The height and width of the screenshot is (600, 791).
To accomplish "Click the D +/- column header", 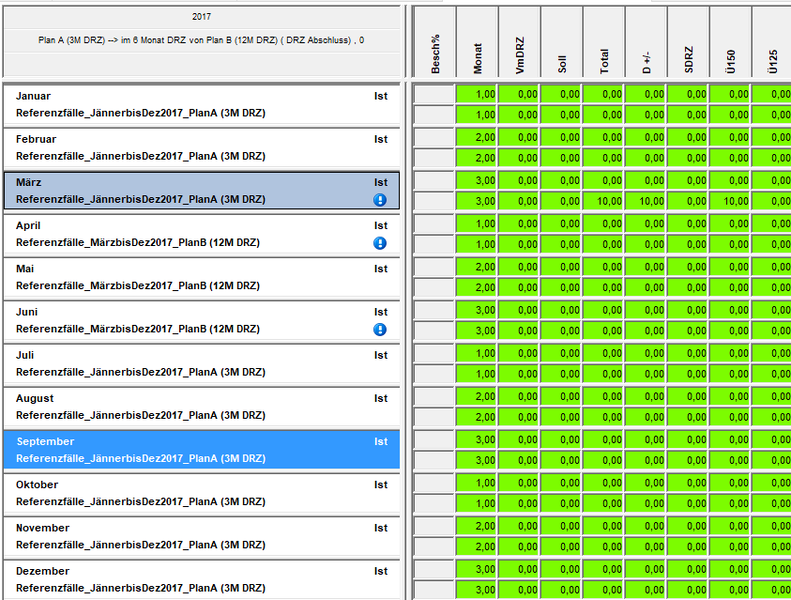I will (646, 42).
